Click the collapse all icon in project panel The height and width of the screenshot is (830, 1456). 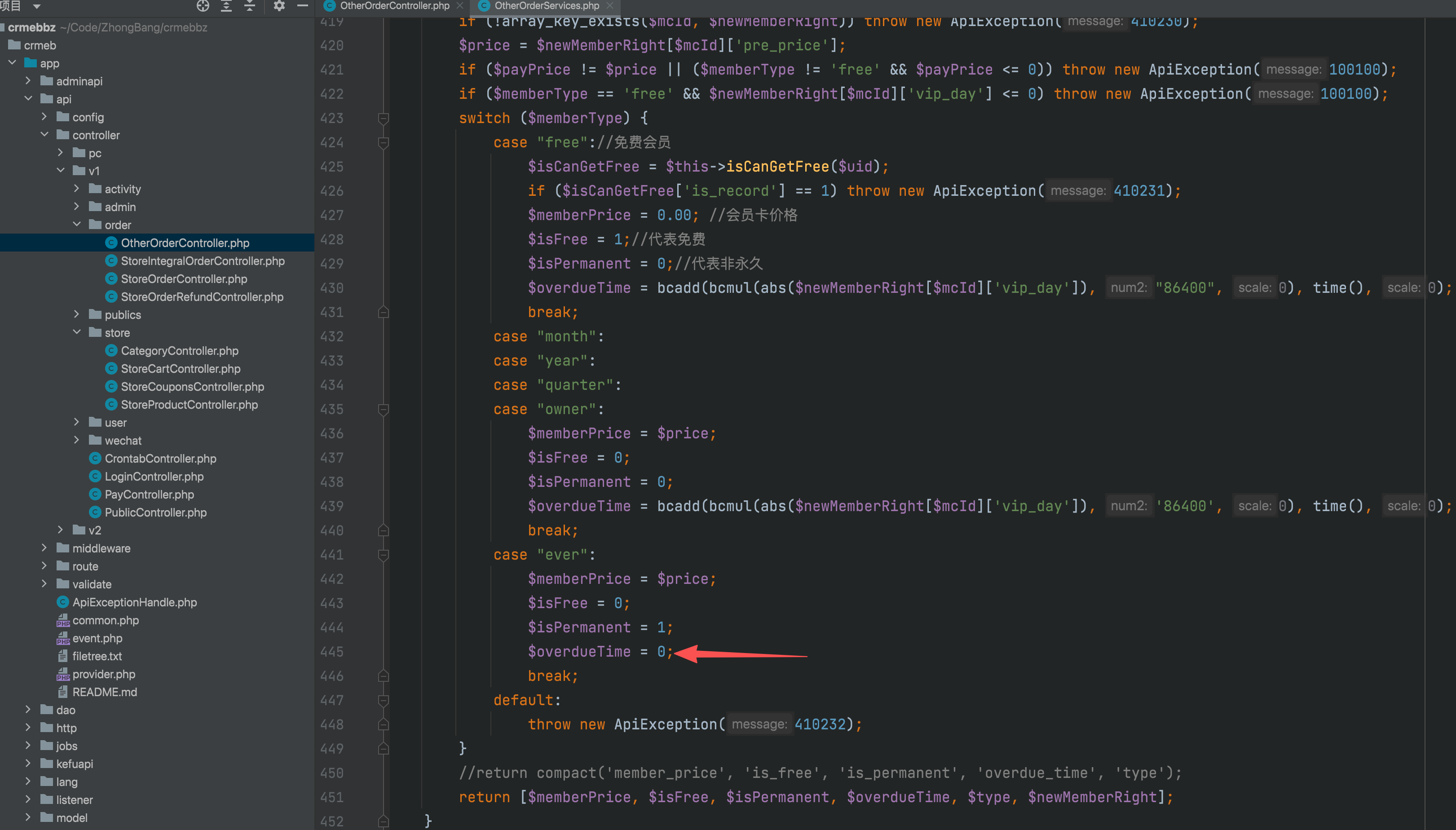click(250, 6)
